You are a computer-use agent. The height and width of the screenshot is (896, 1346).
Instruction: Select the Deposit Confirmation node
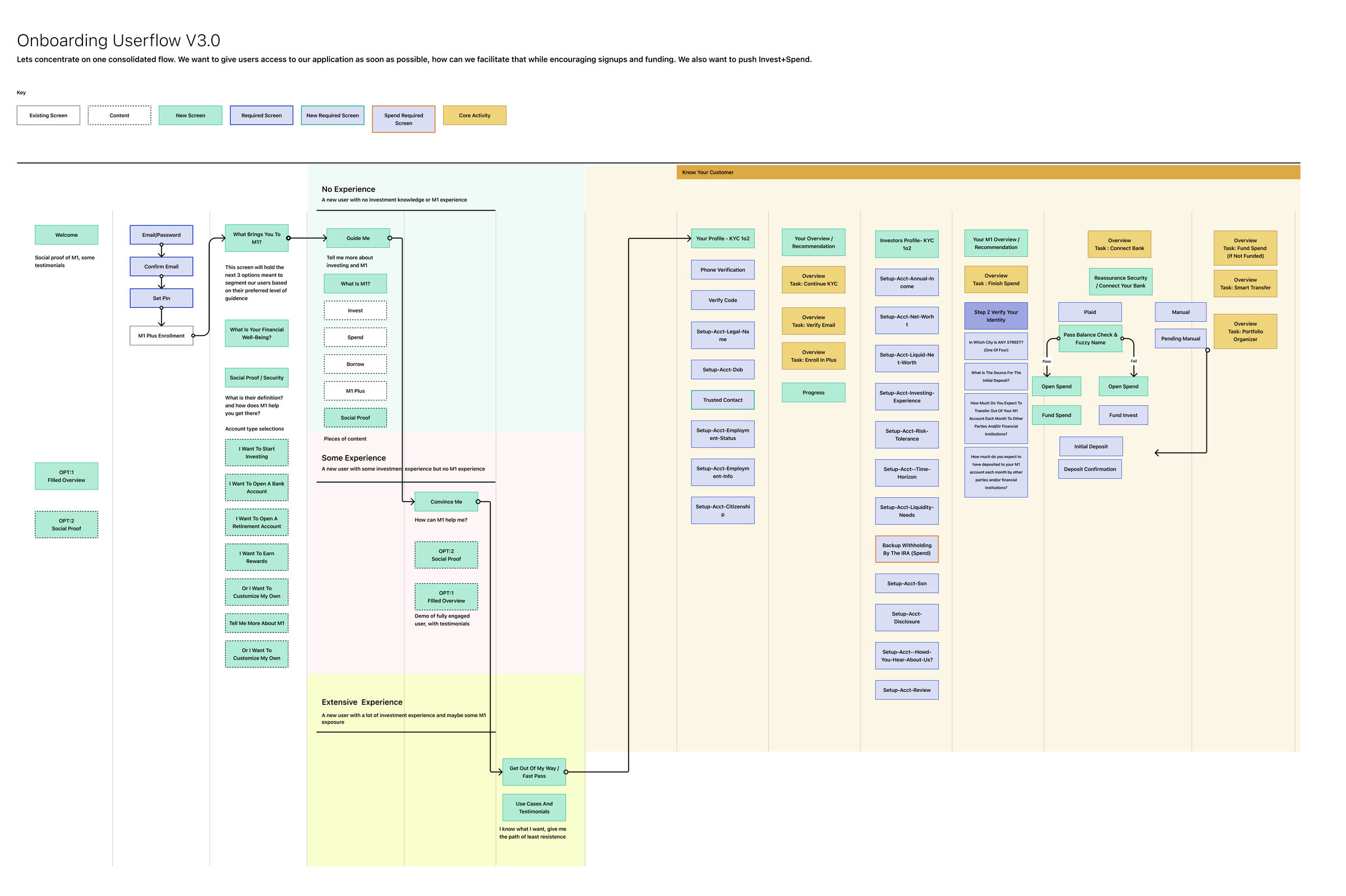[x=1089, y=469]
